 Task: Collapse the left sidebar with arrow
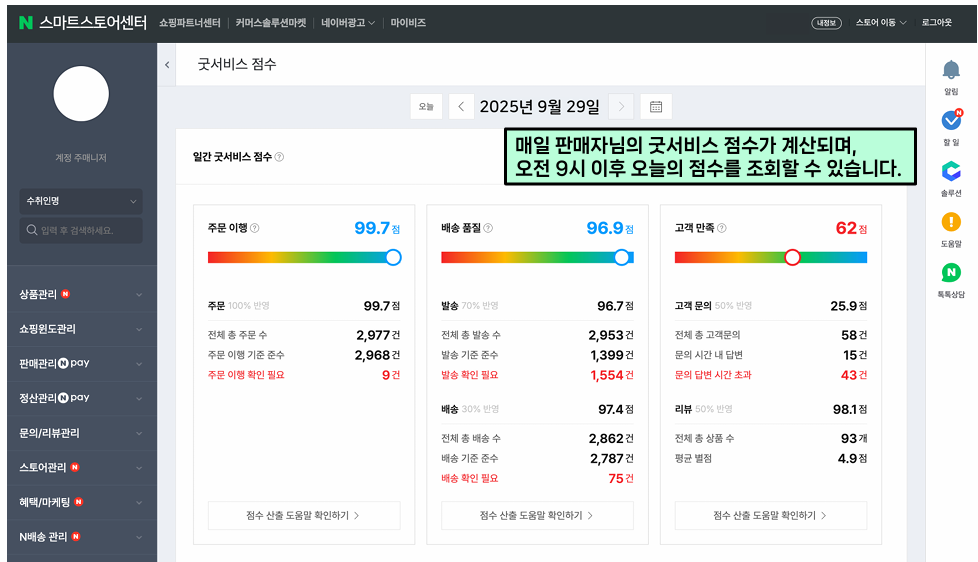167,65
